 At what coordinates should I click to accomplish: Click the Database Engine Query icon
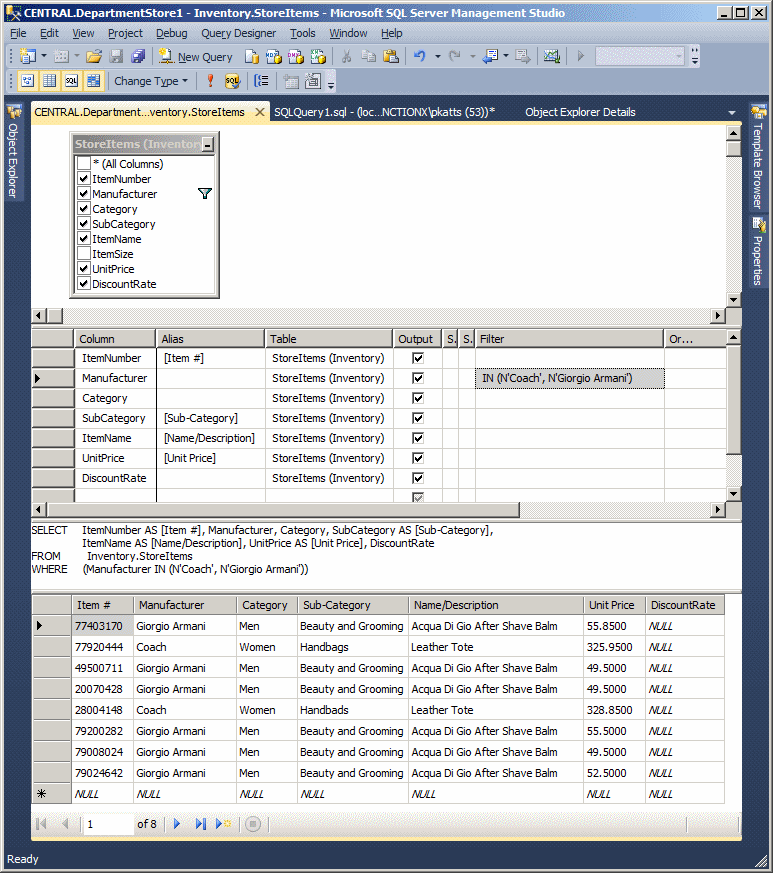pos(252,56)
